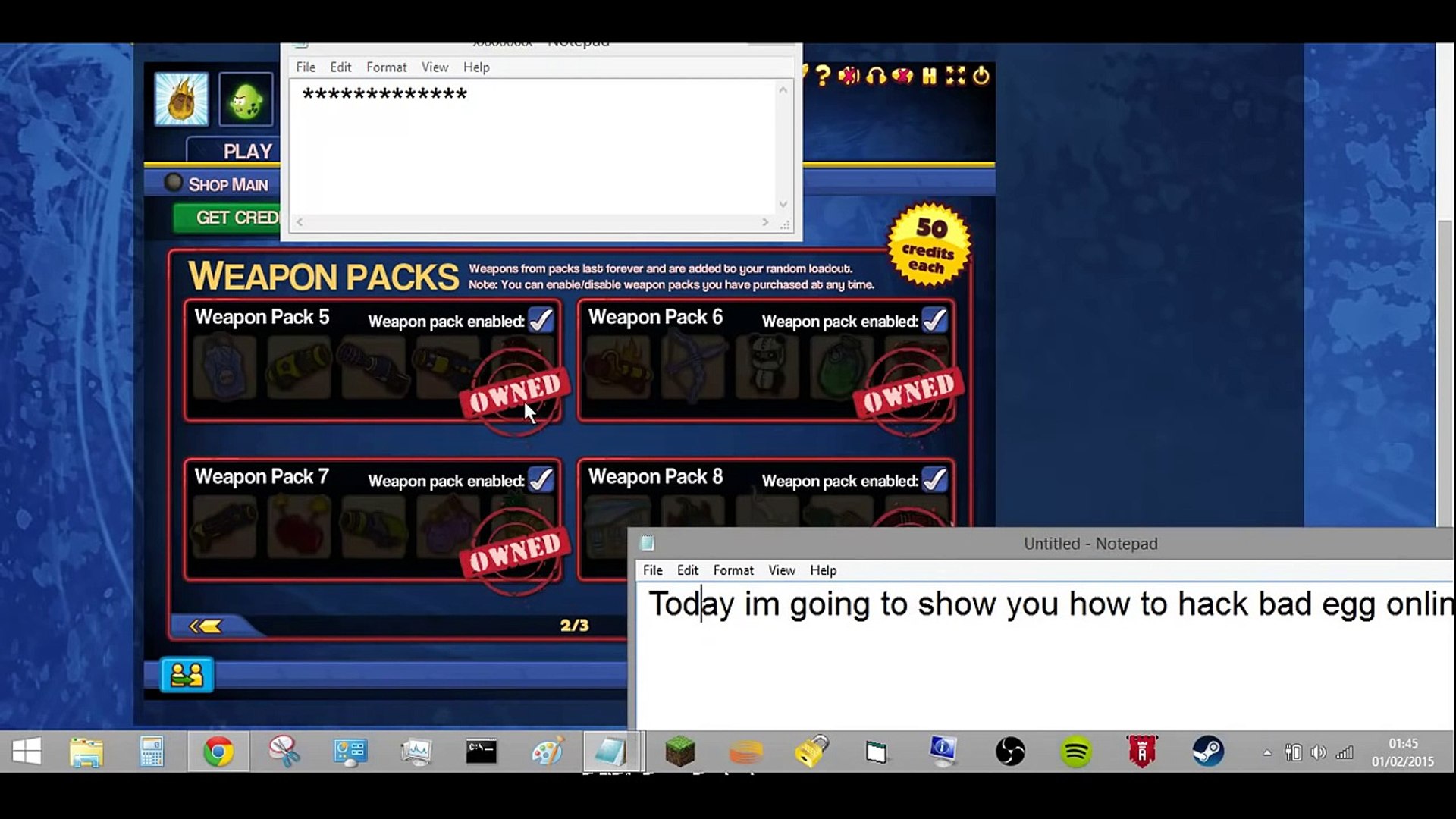The width and height of the screenshot is (1456, 819).
Task: Click the question mark help icon
Action: tap(824, 76)
